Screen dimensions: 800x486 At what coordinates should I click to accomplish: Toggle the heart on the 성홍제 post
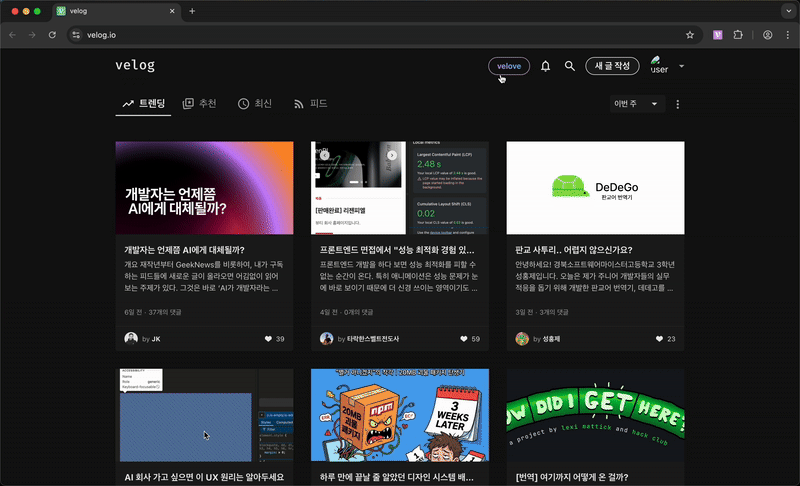click(659, 339)
